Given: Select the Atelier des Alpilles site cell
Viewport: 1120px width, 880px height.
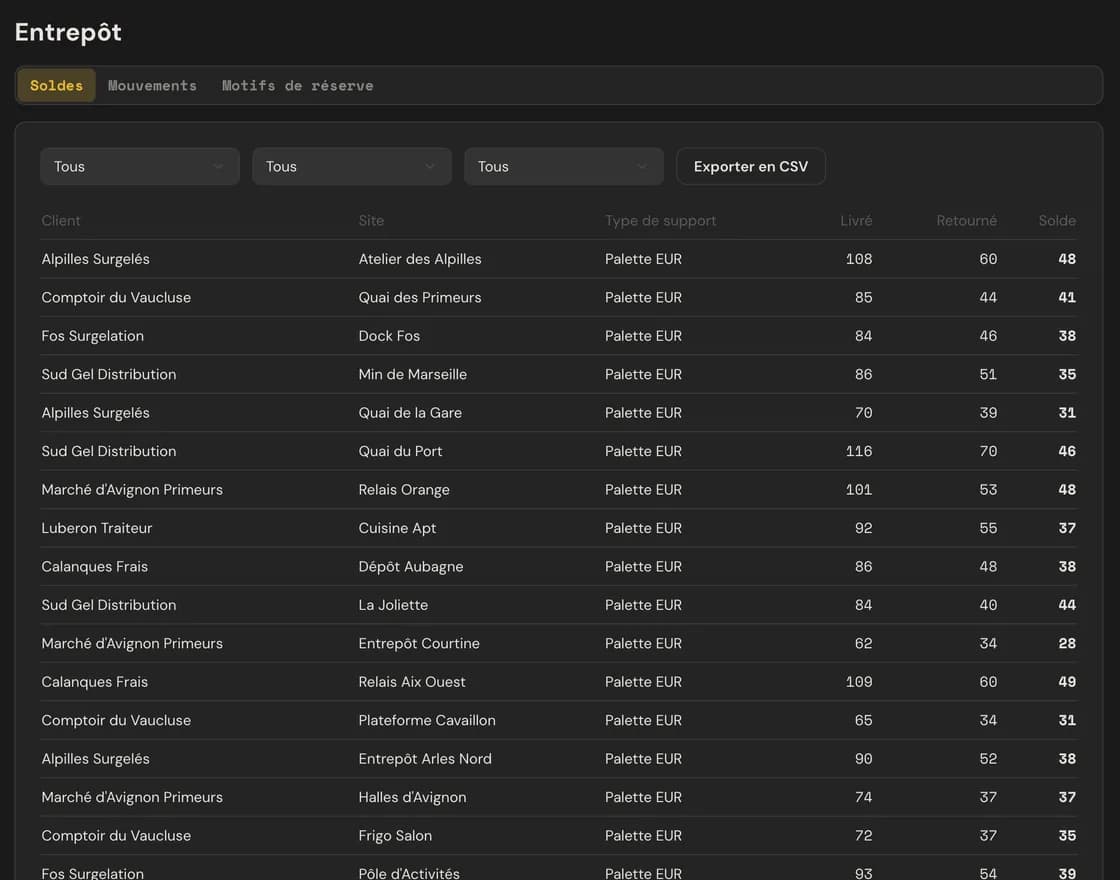Looking at the screenshot, I should coord(420,259).
